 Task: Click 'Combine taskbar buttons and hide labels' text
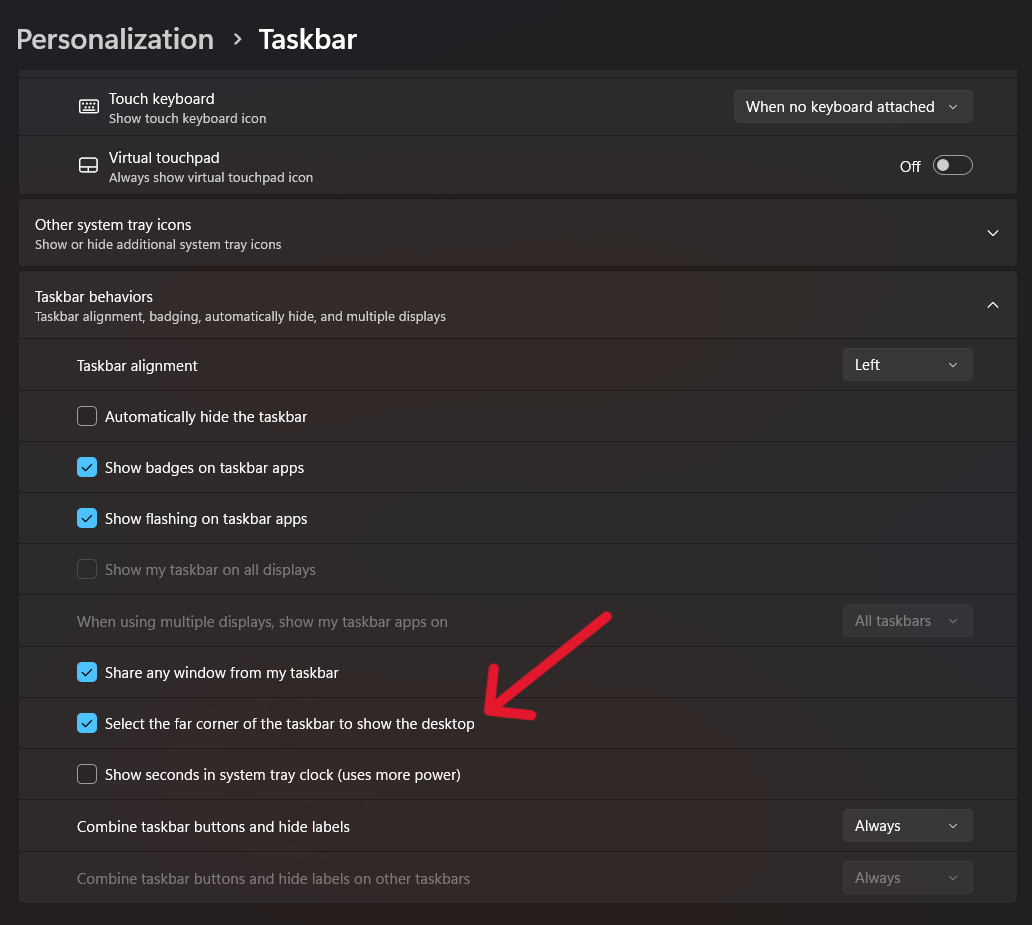click(213, 827)
